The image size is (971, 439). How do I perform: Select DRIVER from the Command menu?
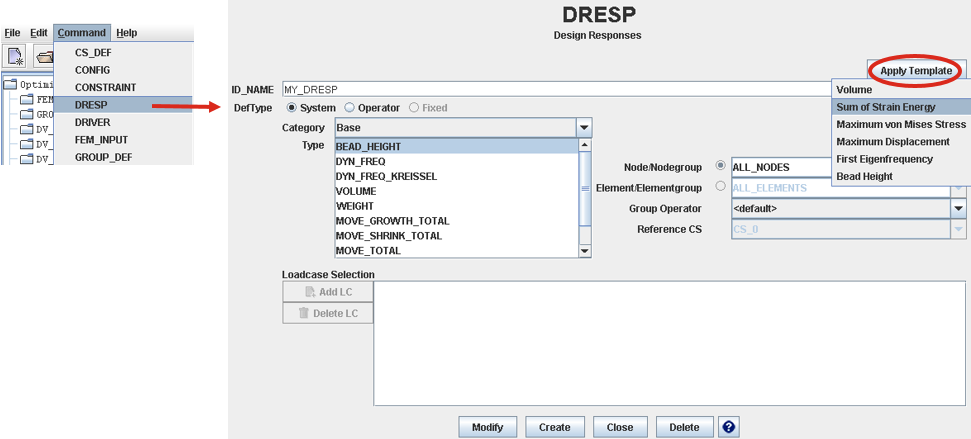point(93,122)
